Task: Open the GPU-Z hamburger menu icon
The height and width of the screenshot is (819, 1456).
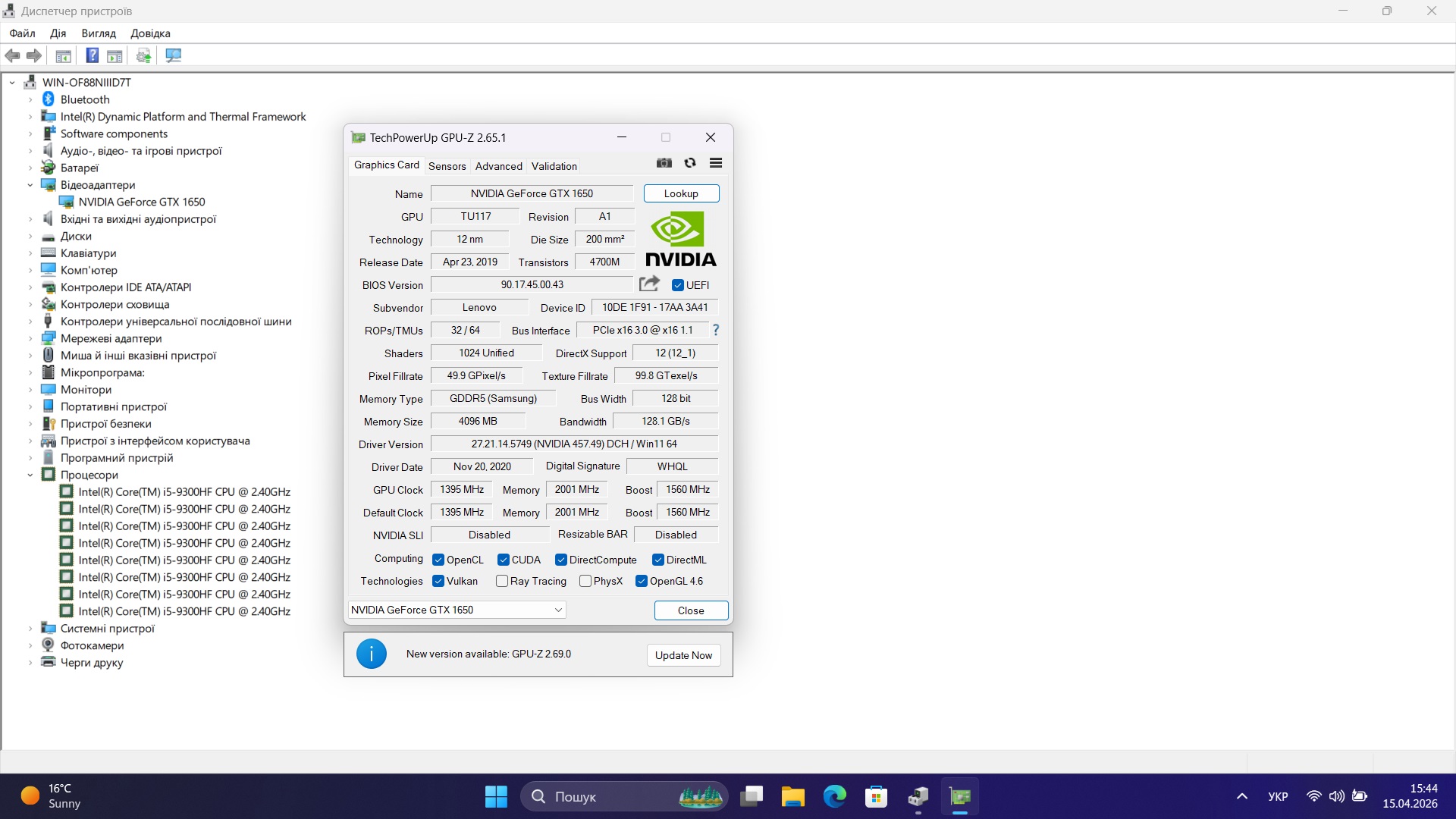Action: point(716,163)
